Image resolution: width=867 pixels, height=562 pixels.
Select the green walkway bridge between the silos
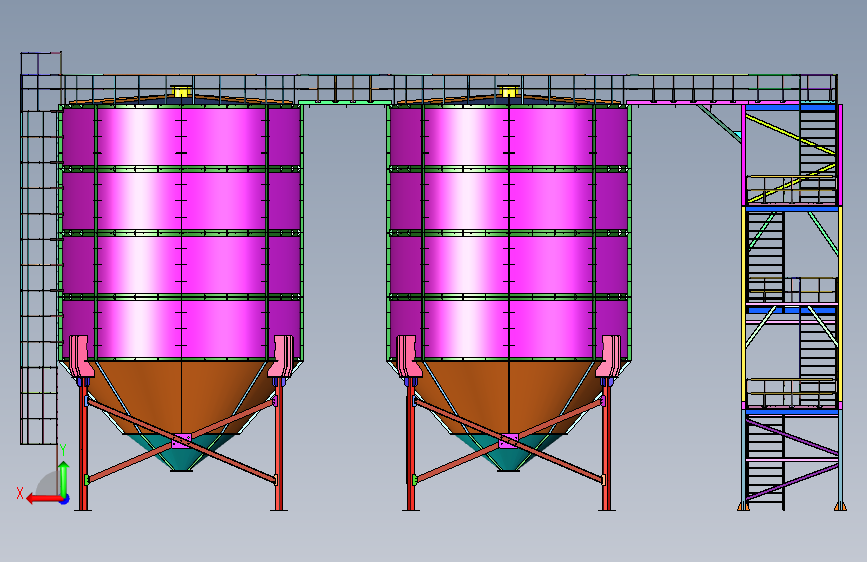[344, 102]
